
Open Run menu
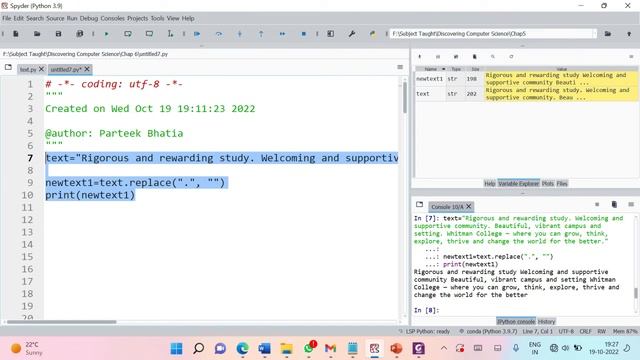coord(72,18)
